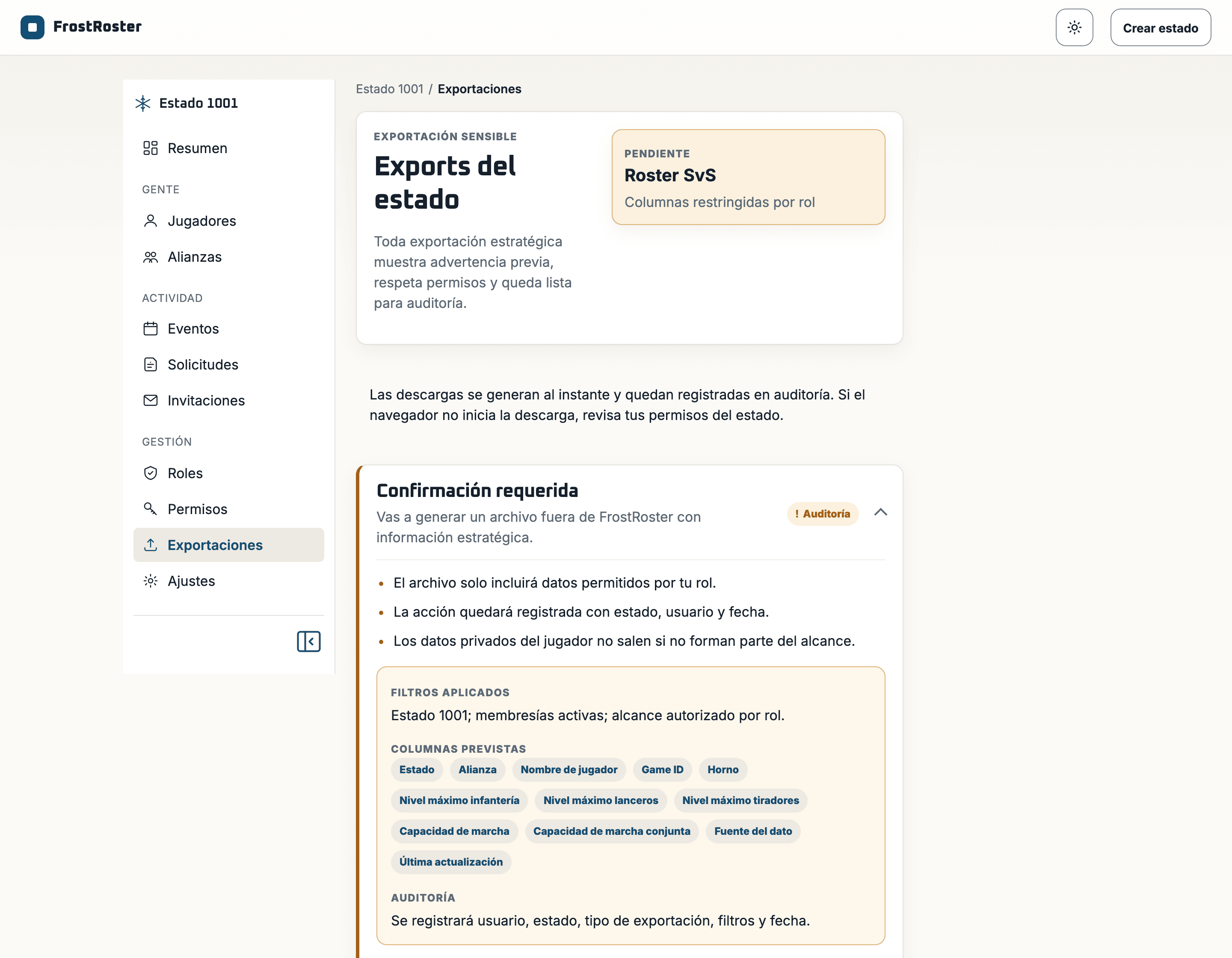Click the Nombre de jugador chip
Screen dimensions: 1232x958
coord(569,770)
